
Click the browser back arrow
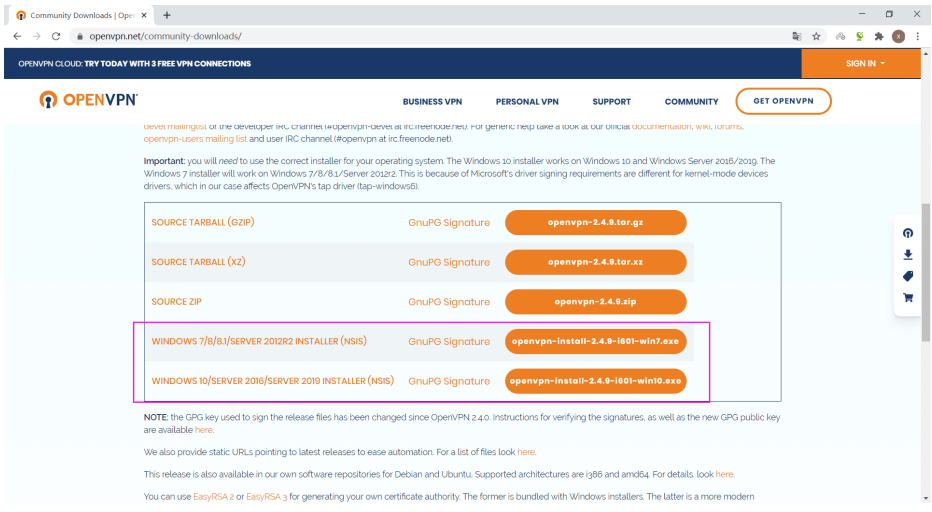click(x=17, y=36)
